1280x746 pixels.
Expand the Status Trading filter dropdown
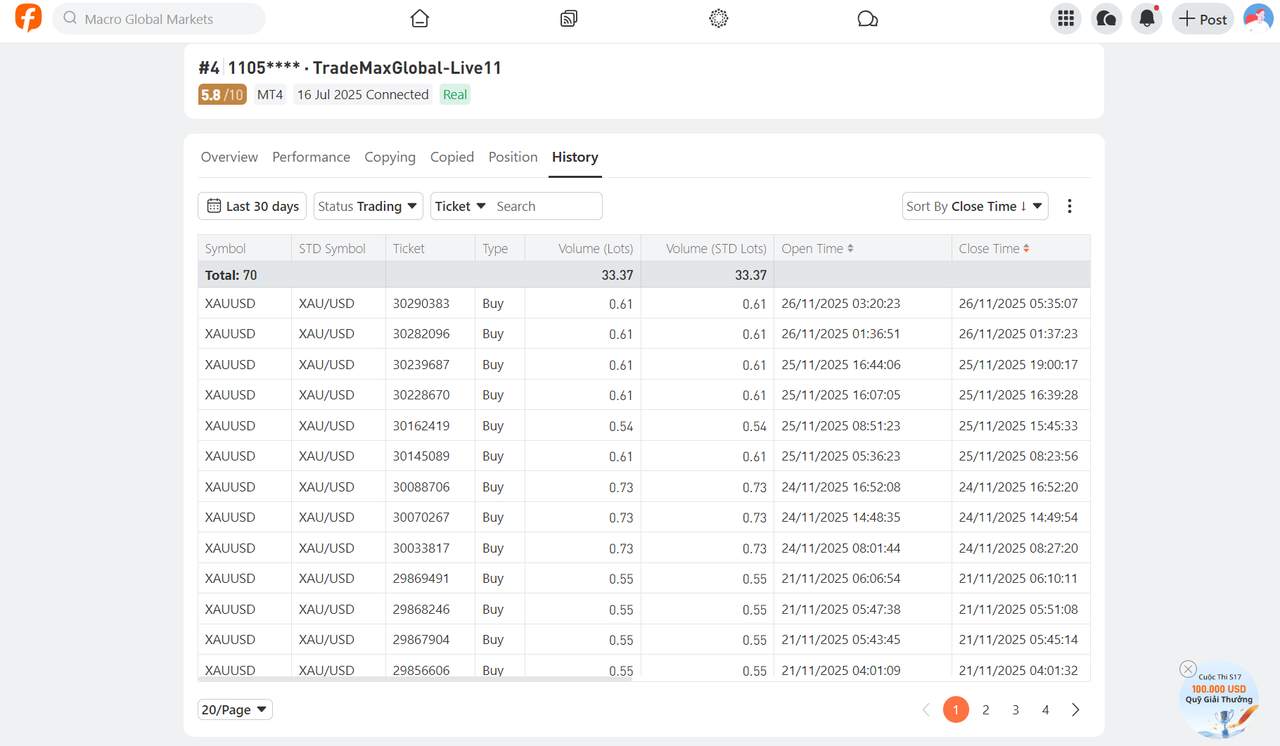coord(367,205)
